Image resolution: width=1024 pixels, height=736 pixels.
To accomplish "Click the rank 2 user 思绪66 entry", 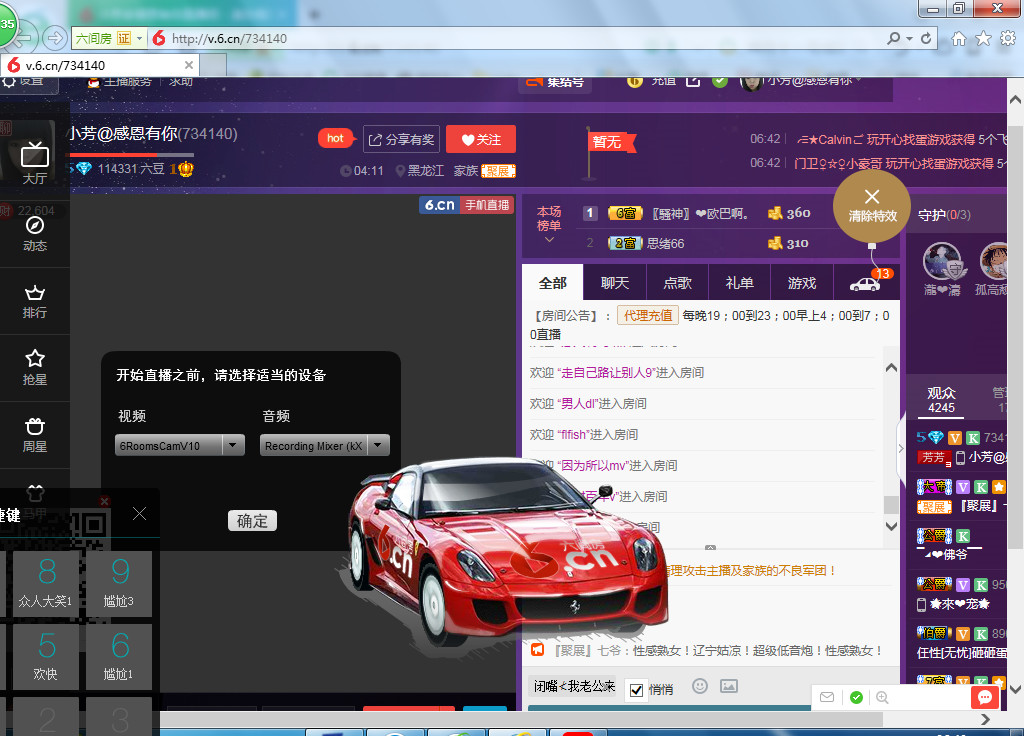I will tap(665, 244).
